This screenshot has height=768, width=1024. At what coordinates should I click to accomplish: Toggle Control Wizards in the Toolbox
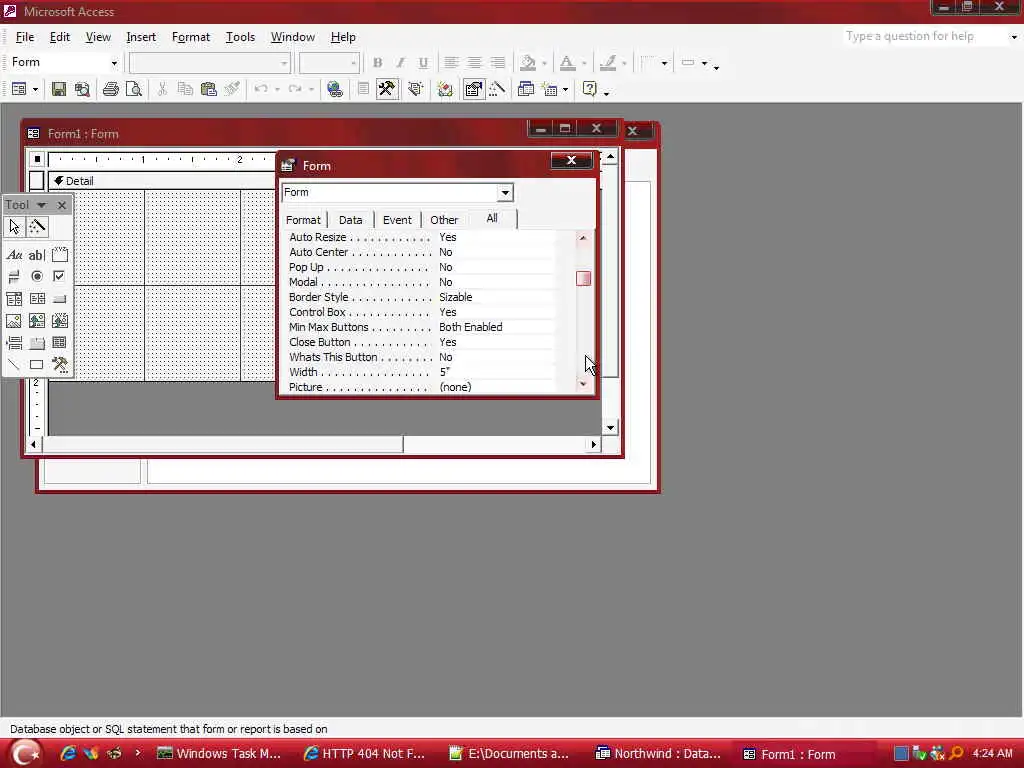(37, 227)
